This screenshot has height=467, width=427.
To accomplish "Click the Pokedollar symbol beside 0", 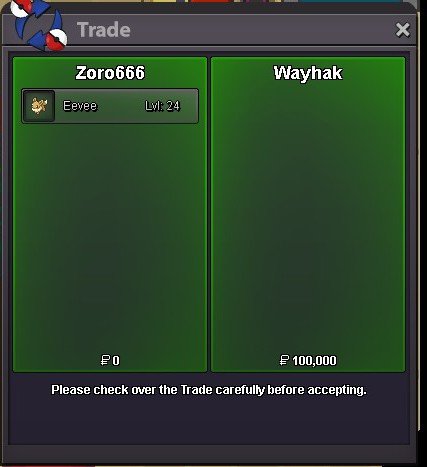I will click(x=105, y=360).
